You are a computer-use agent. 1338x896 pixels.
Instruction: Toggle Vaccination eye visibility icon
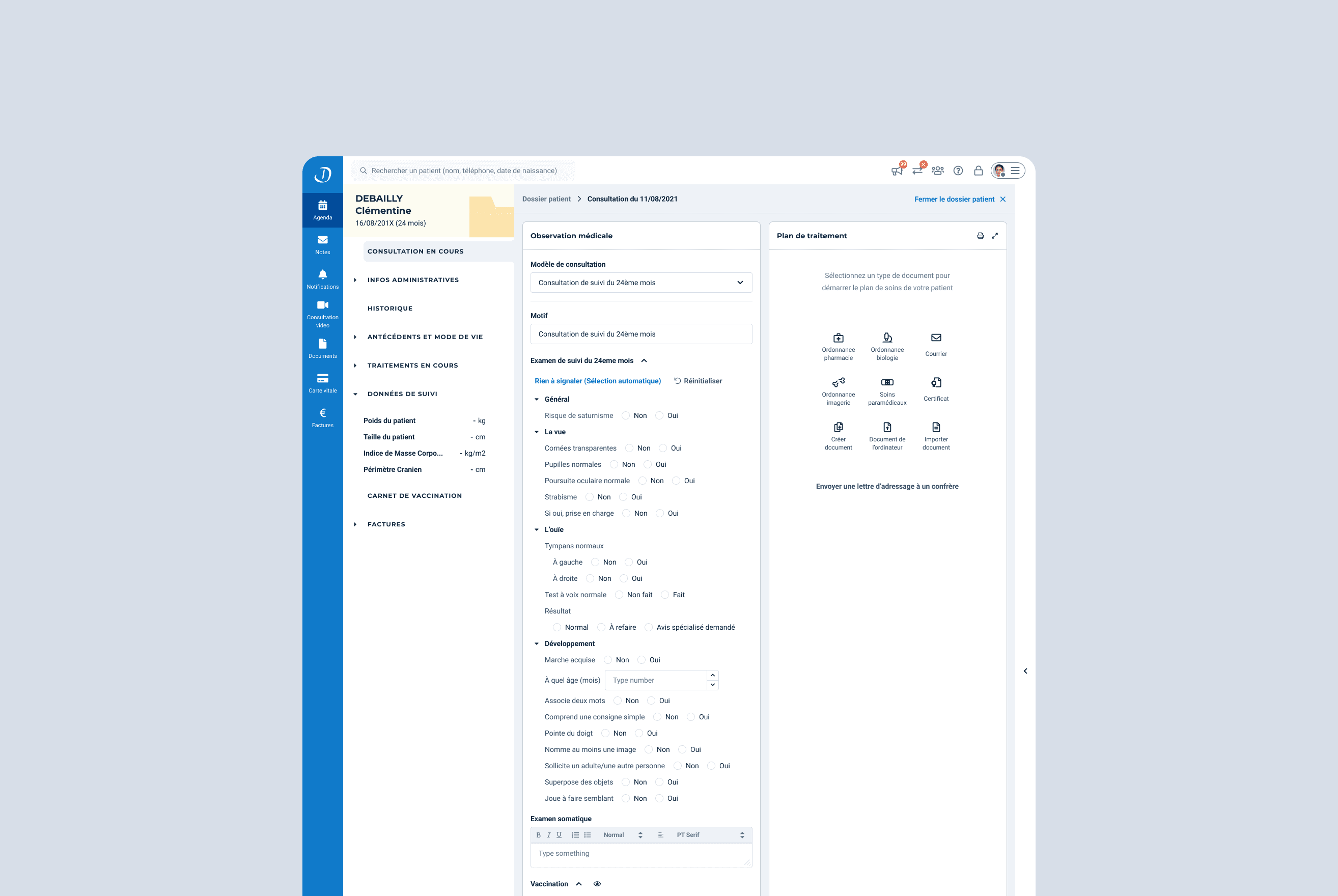tap(597, 884)
